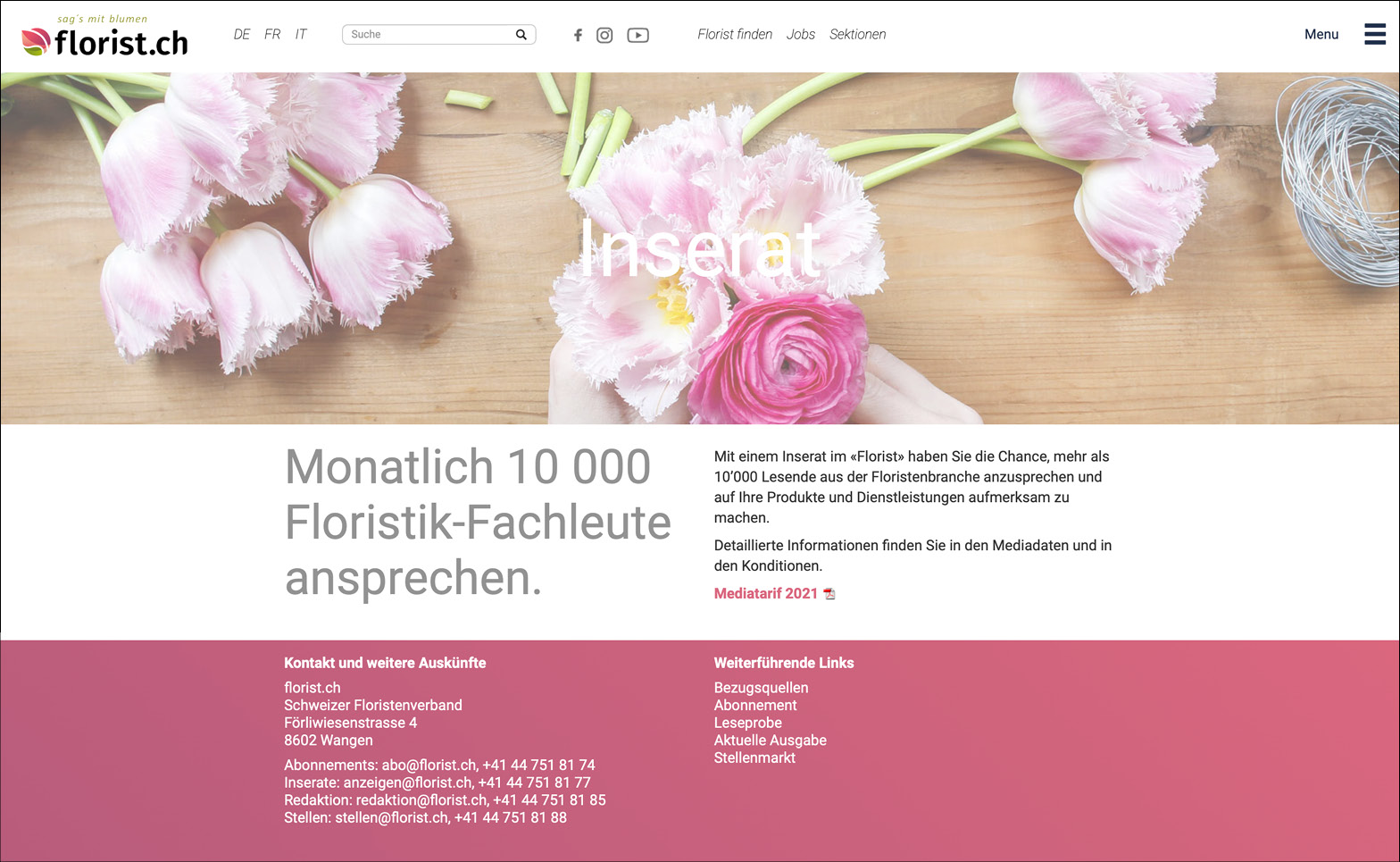Click the PDF icon beside Mediatarif 2021
Screen dimensions: 1400x862
(x=829, y=594)
